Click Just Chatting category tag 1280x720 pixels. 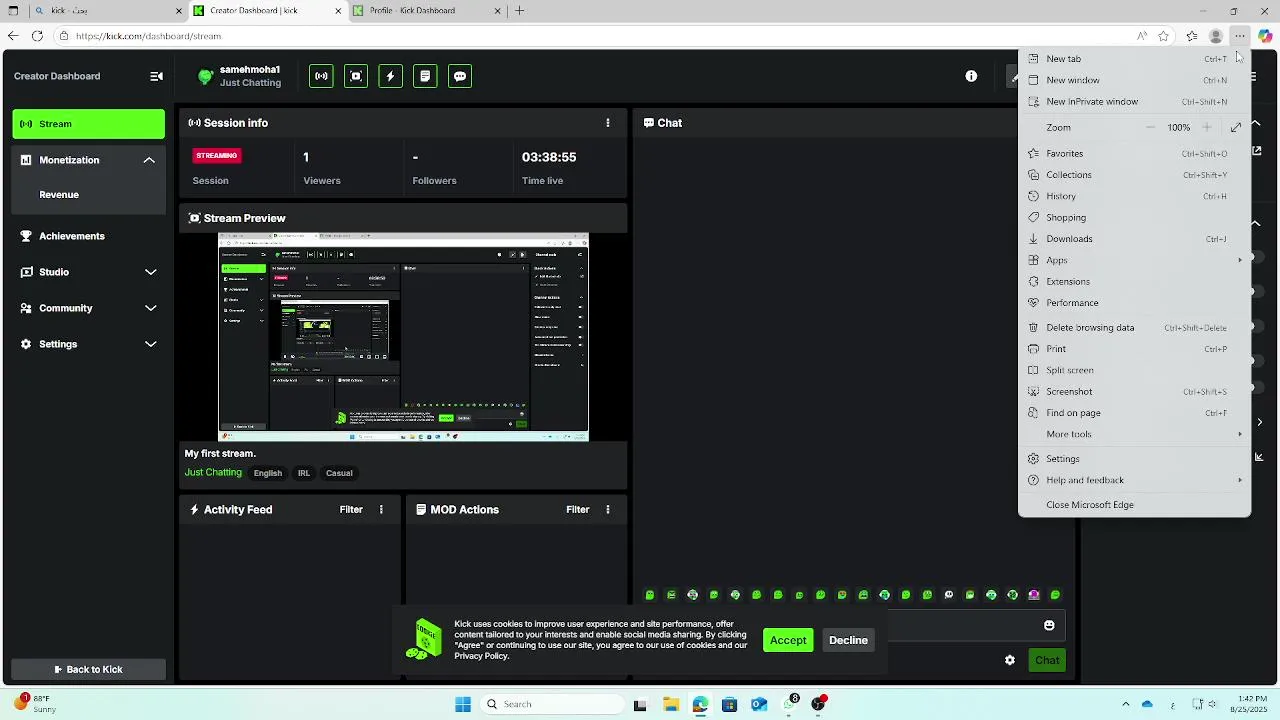click(213, 473)
